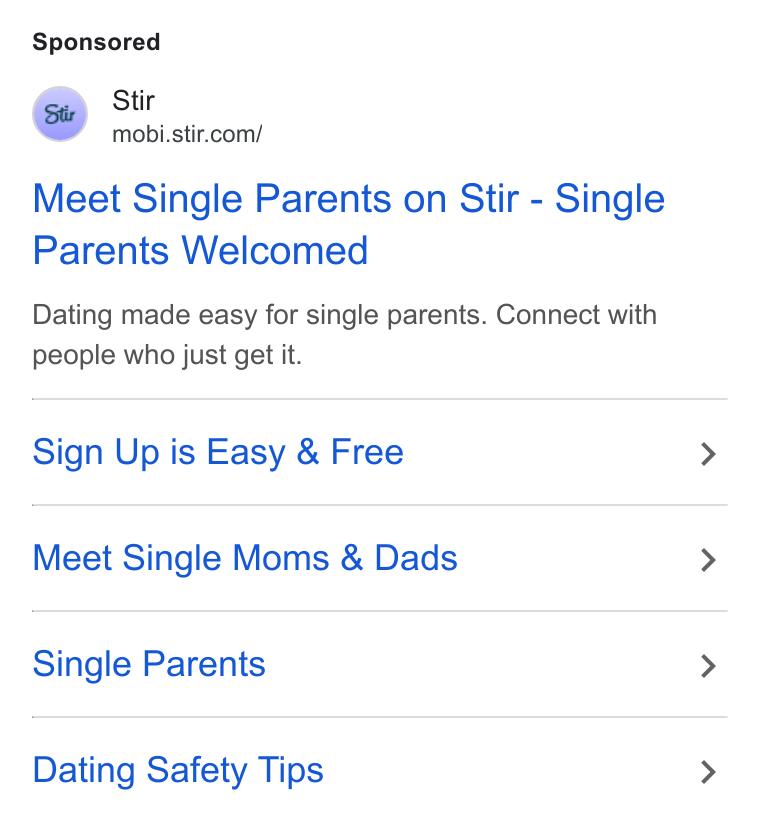Click the word 'Free' in the first sitelink

pos(367,452)
